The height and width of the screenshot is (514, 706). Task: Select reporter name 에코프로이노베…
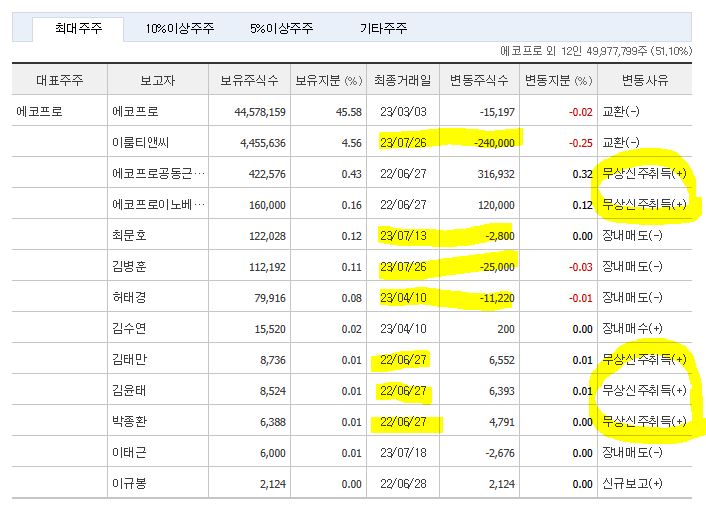click(x=158, y=204)
